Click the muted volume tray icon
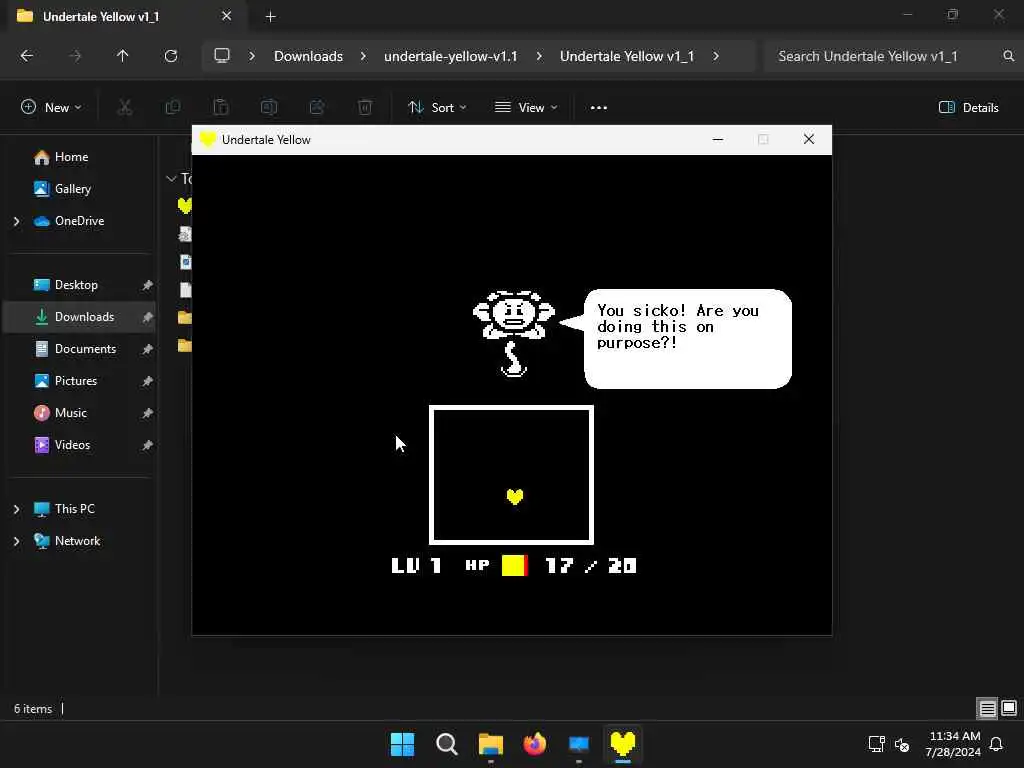 902,744
